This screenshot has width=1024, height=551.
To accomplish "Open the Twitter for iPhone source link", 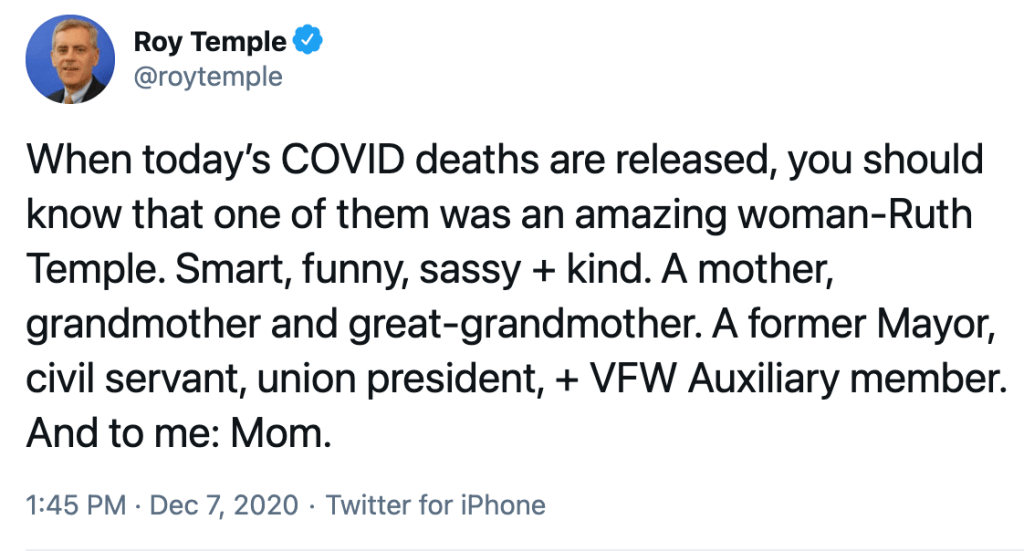I will tap(435, 505).
